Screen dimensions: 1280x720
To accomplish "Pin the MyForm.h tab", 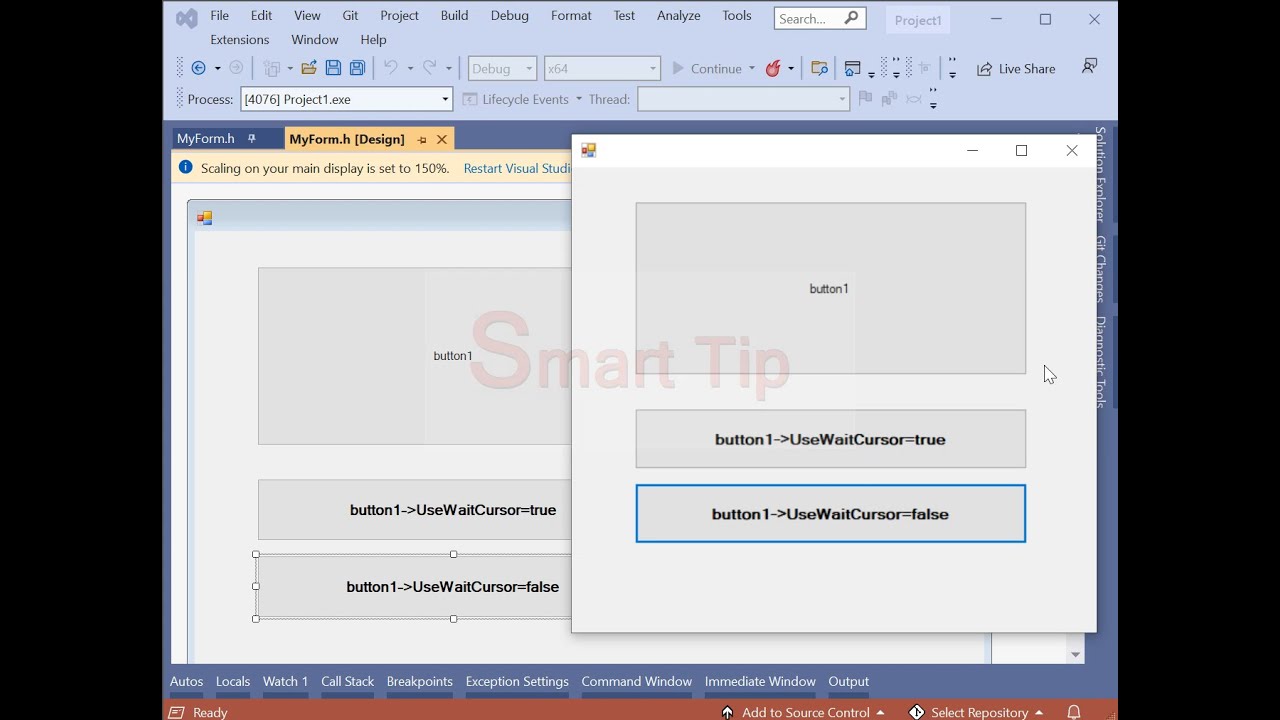I will [x=252, y=139].
